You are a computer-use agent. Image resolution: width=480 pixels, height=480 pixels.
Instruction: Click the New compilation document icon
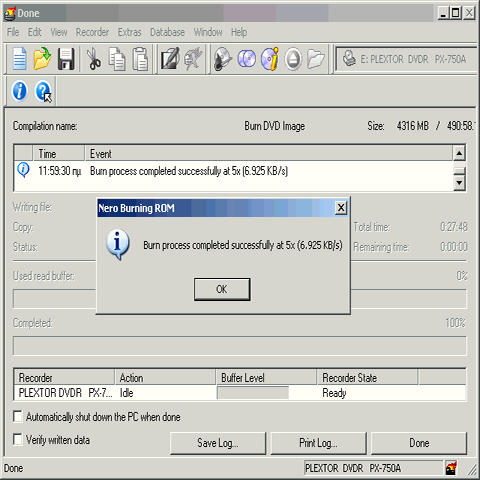click(19, 59)
